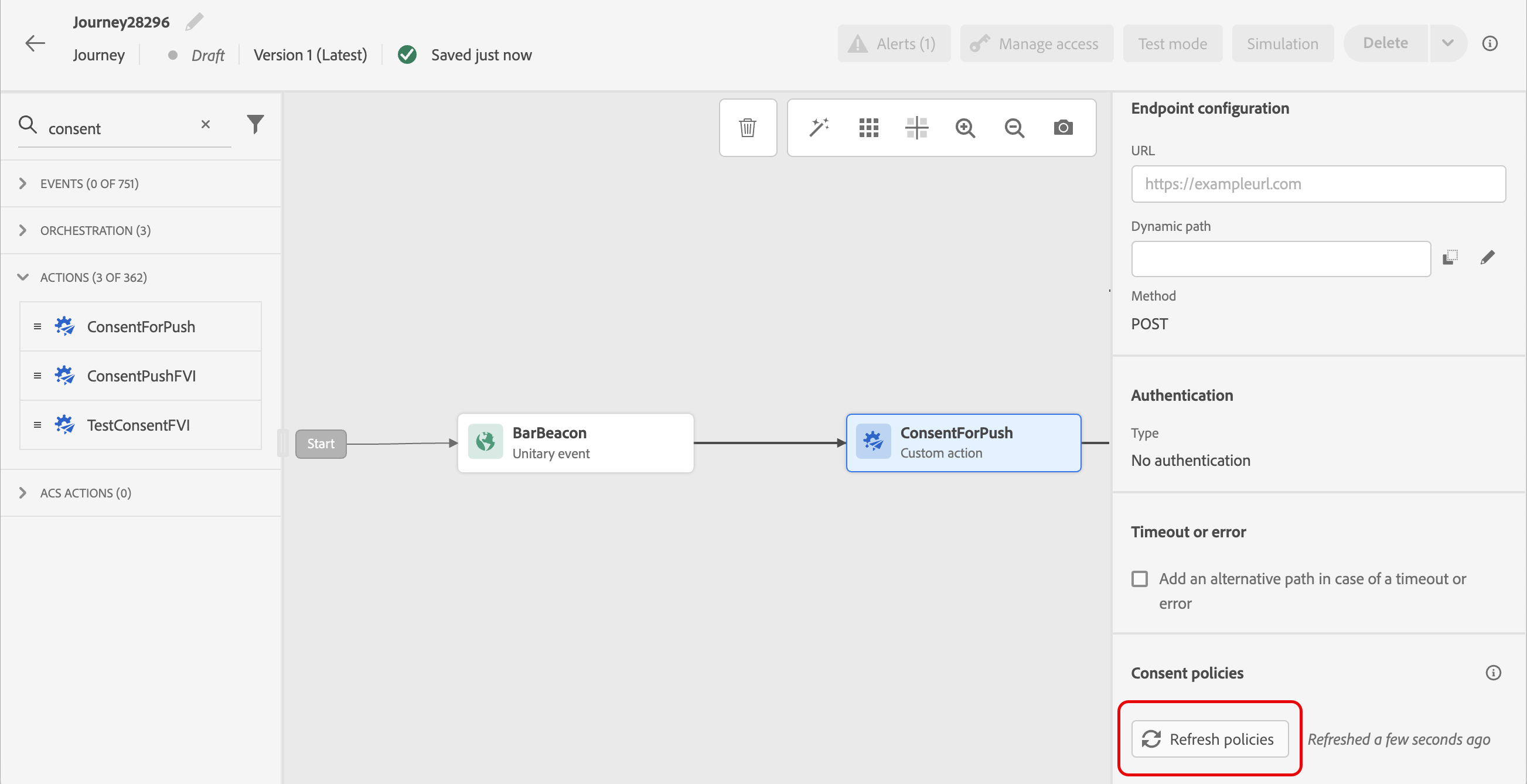This screenshot has height=784, width=1527.
Task: Click the magic wand auto-arrange icon
Action: coord(819,127)
